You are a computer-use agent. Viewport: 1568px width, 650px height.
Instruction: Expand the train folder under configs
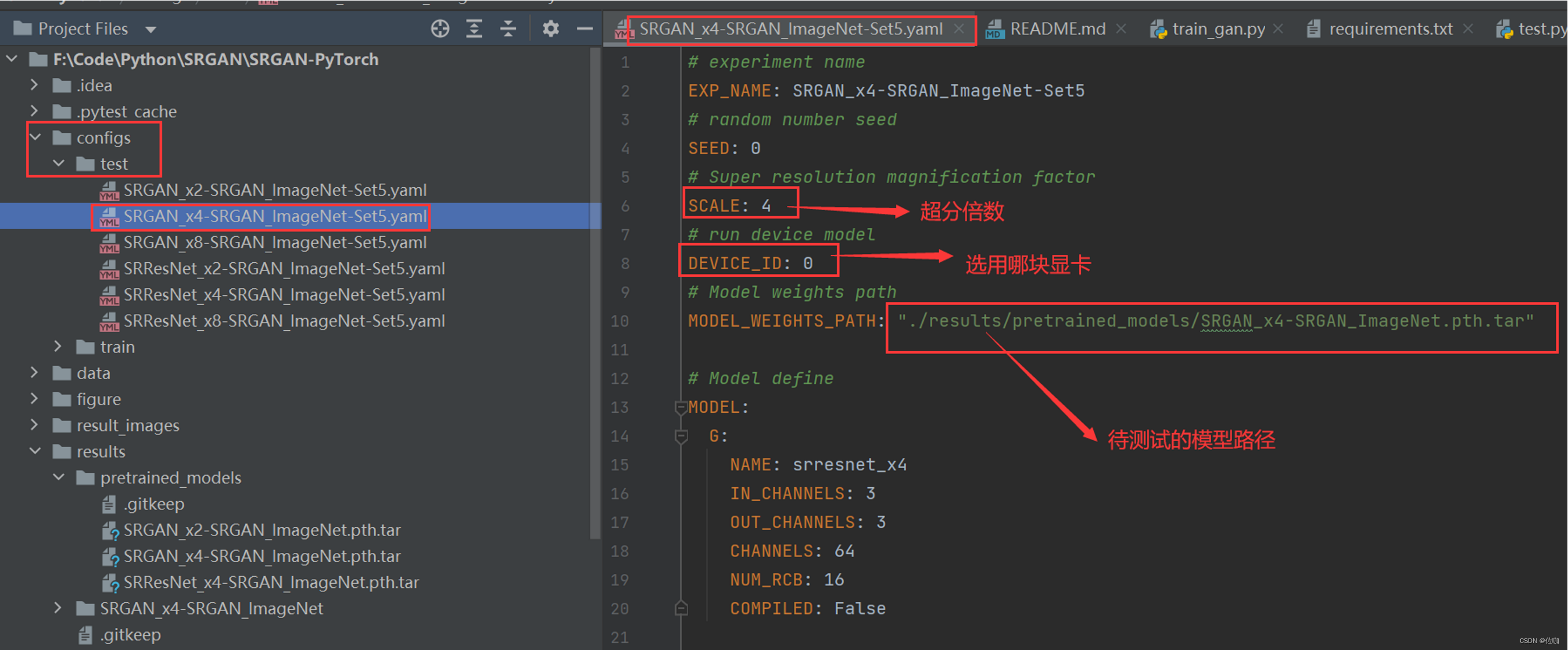point(58,346)
